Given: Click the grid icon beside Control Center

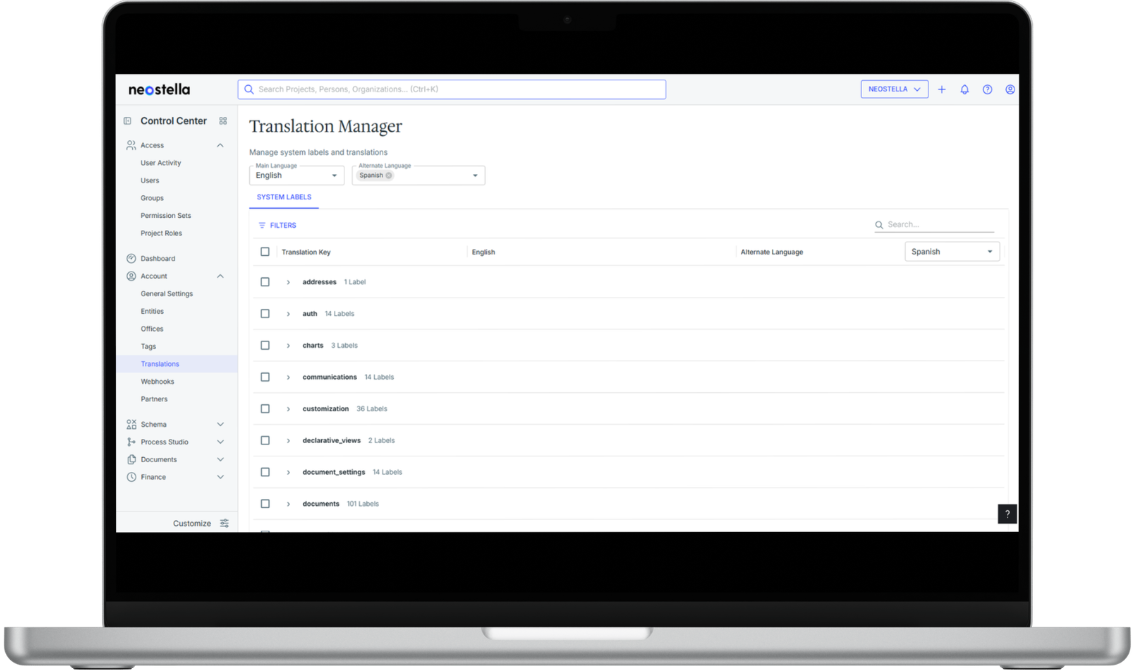Looking at the screenshot, I should tap(223, 121).
